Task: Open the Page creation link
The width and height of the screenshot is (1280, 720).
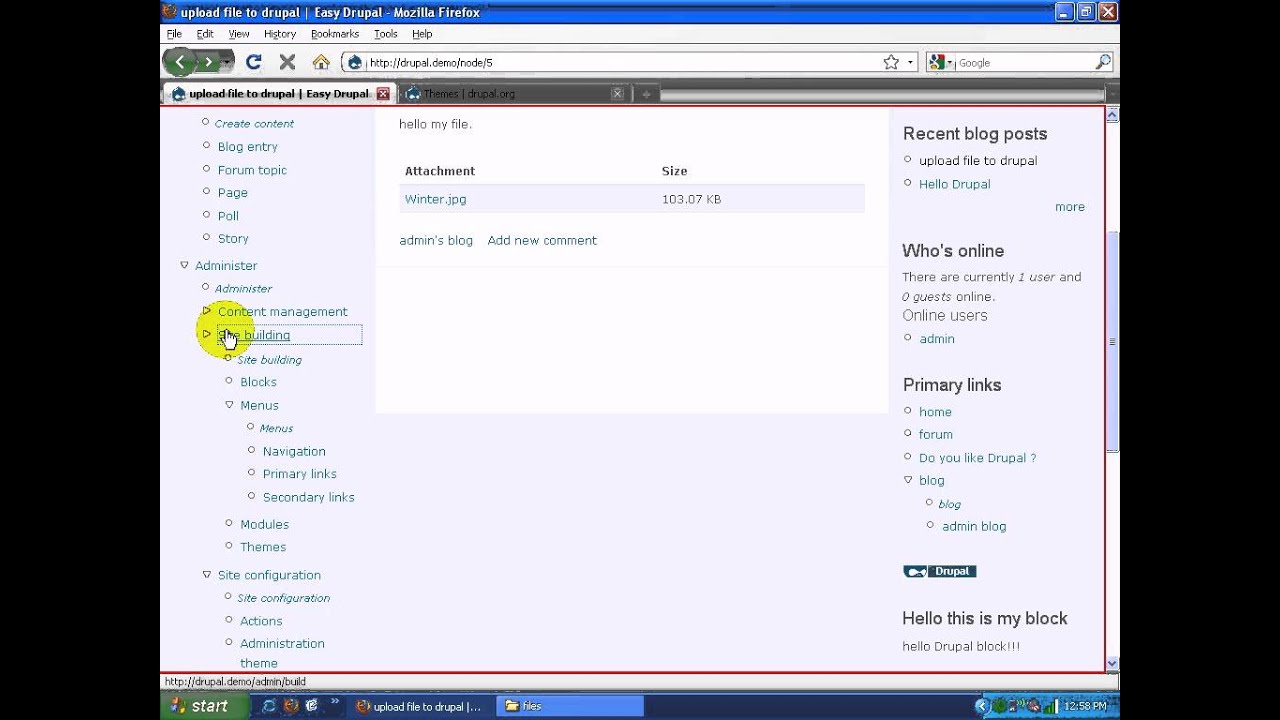Action: (x=232, y=193)
